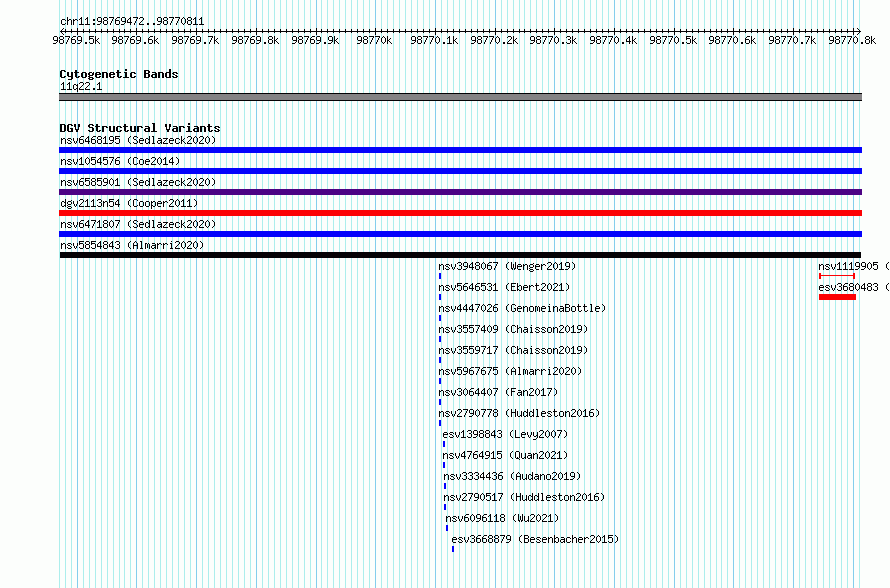Click esv3668879 (Besenbacher2015) label
Screen dimensions: 890x588
[x=535, y=539]
